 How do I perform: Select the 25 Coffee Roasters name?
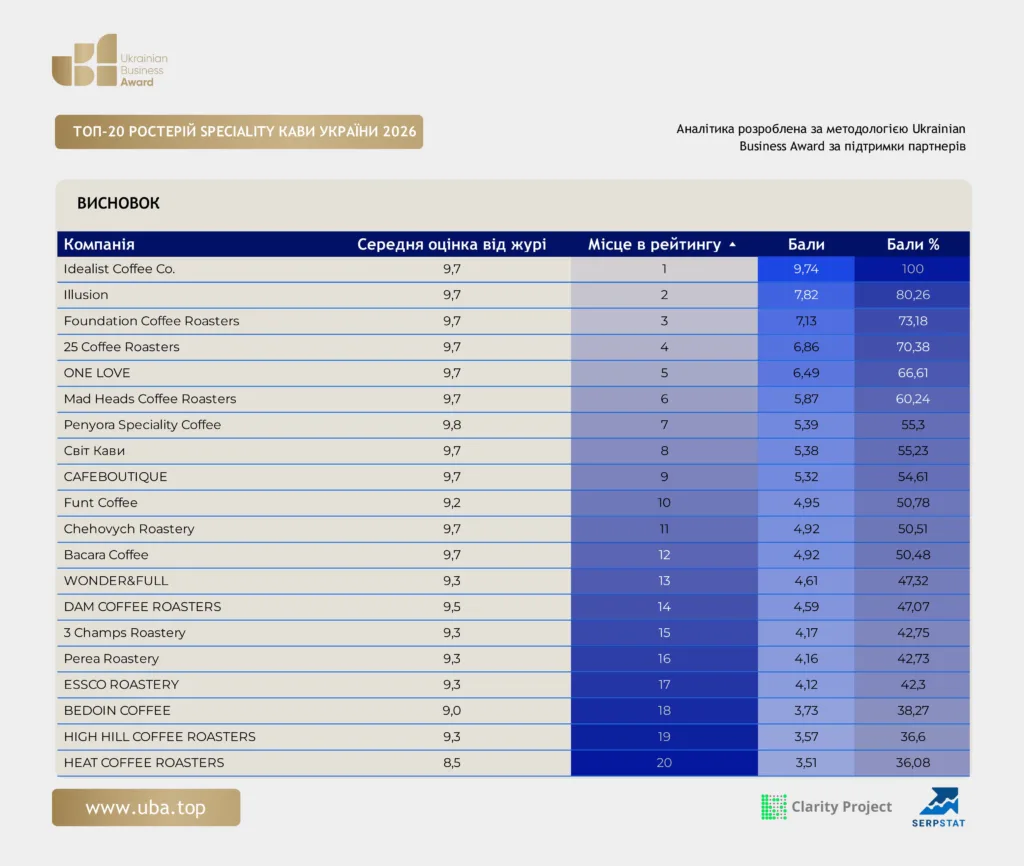(121, 347)
